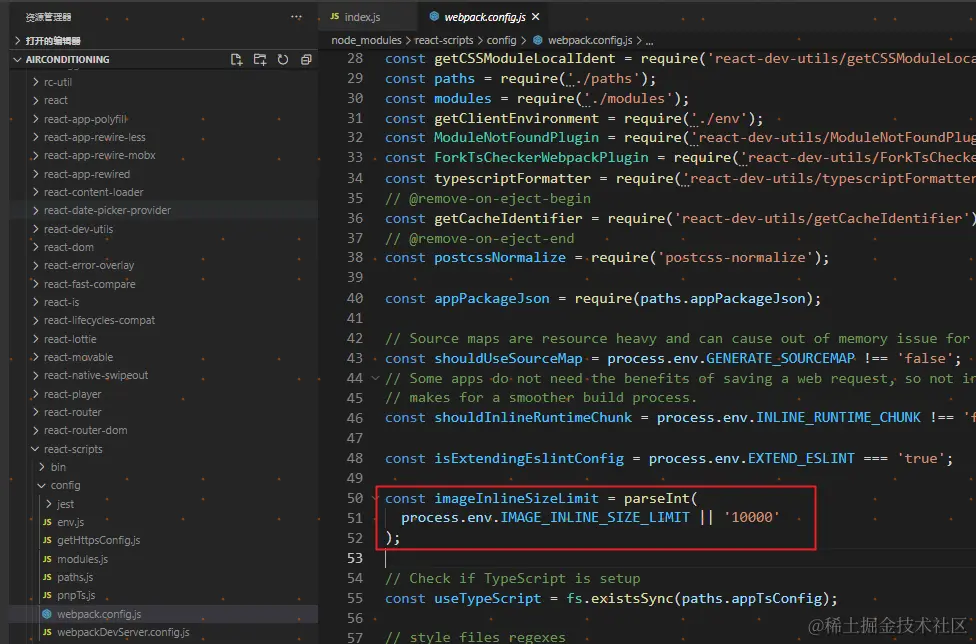
Task: Open the react-lottie folder
Action: coord(70,339)
